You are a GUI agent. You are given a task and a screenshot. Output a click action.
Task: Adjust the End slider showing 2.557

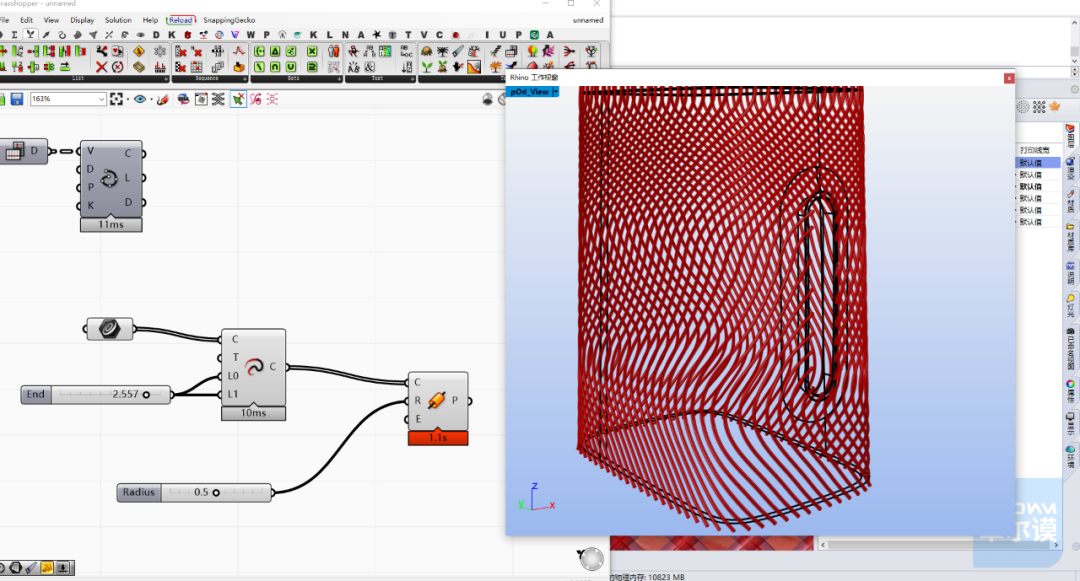pos(96,394)
